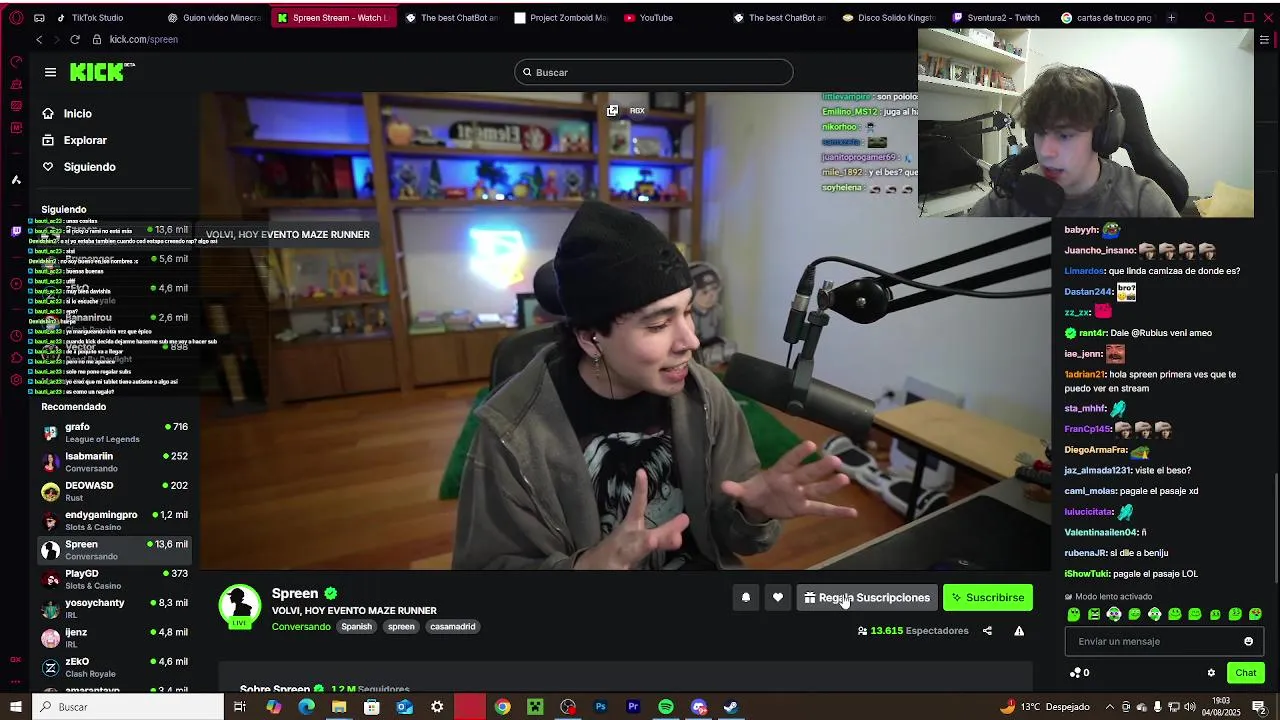Click the Windows Start button

15,707
